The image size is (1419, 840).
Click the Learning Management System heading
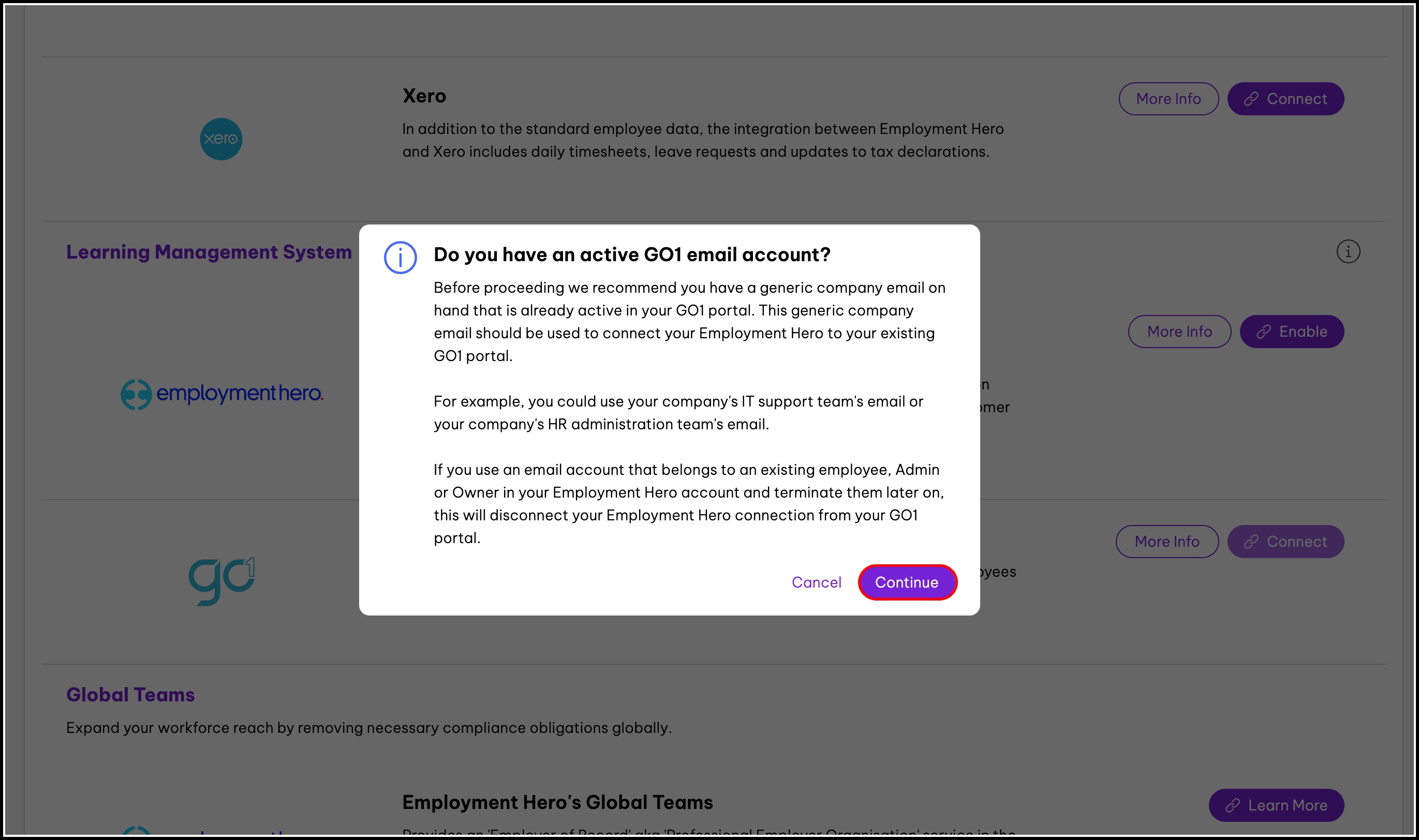coord(209,252)
